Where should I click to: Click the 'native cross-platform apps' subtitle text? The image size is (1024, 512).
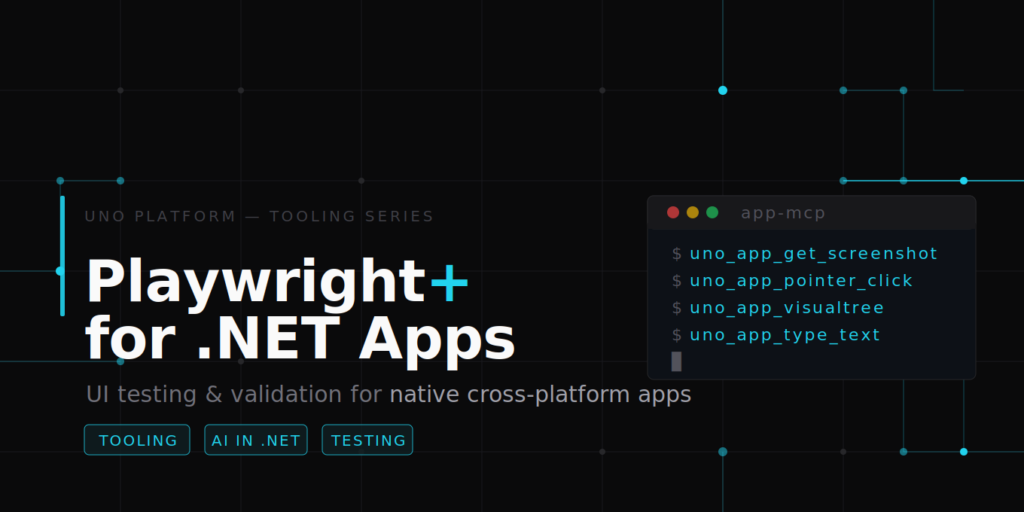(x=540, y=394)
